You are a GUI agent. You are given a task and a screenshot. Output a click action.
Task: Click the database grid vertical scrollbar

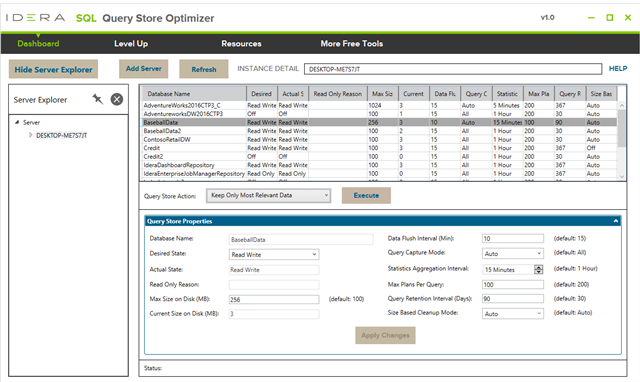click(x=622, y=140)
